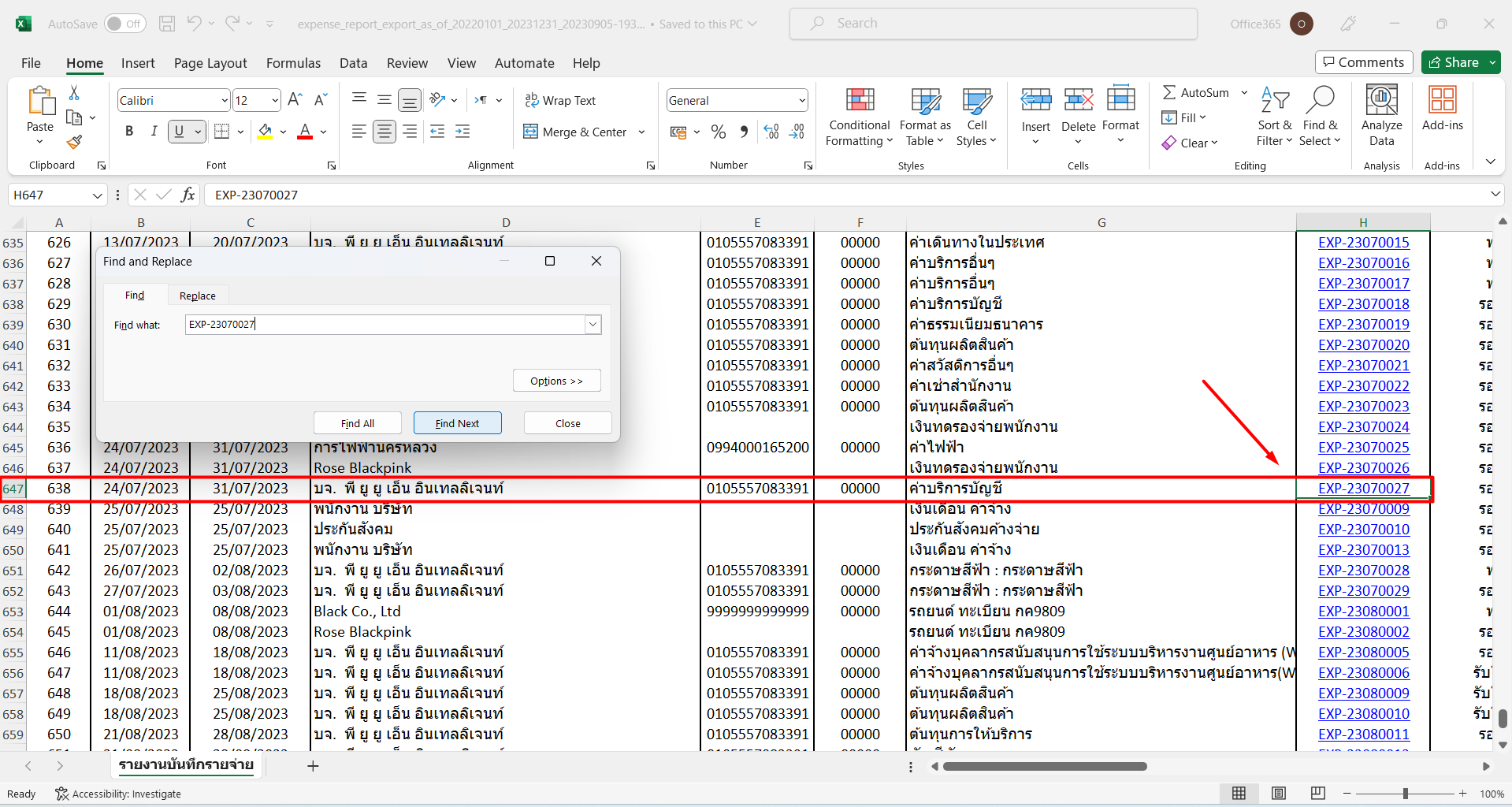
Task: Toggle AutoSave switch
Action: 124,24
